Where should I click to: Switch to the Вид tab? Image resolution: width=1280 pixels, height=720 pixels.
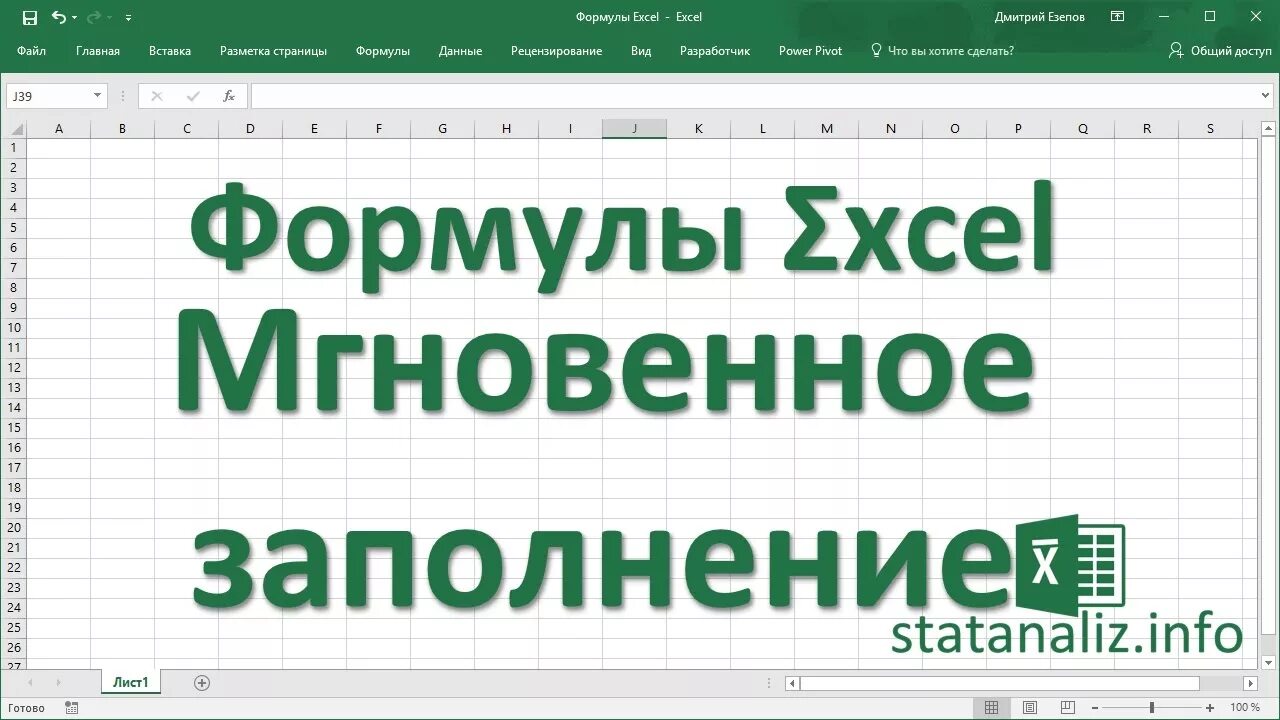click(641, 51)
